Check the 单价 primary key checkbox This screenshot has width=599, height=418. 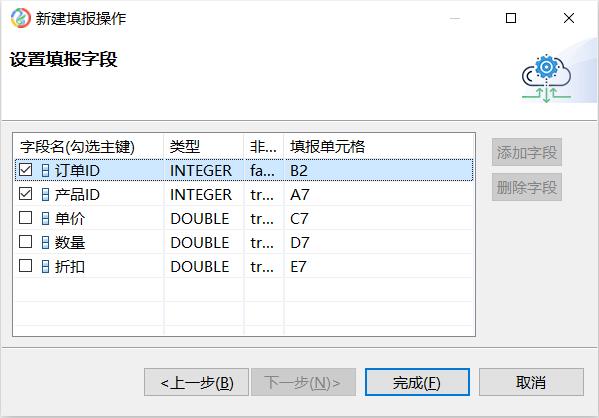(26, 218)
